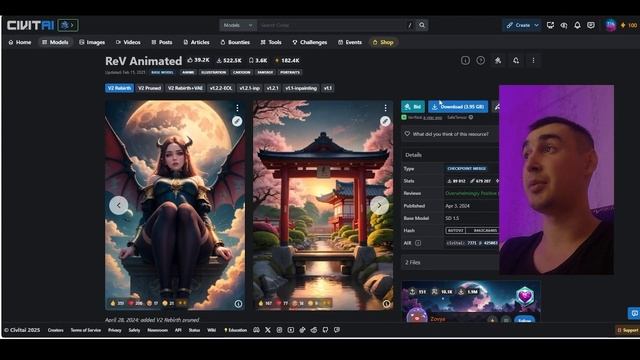Open the Models search-type dropdown
The image size is (640, 360).
[x=238, y=25]
